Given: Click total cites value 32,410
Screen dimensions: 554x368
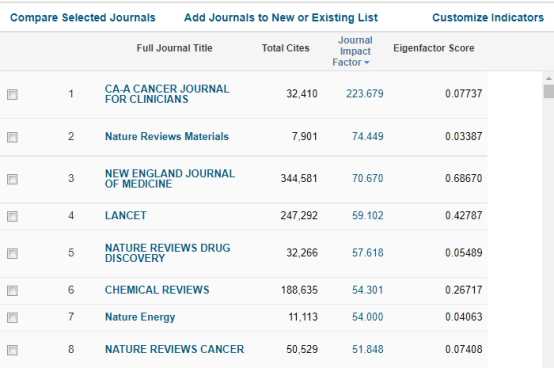Looking at the screenshot, I should (x=302, y=94).
